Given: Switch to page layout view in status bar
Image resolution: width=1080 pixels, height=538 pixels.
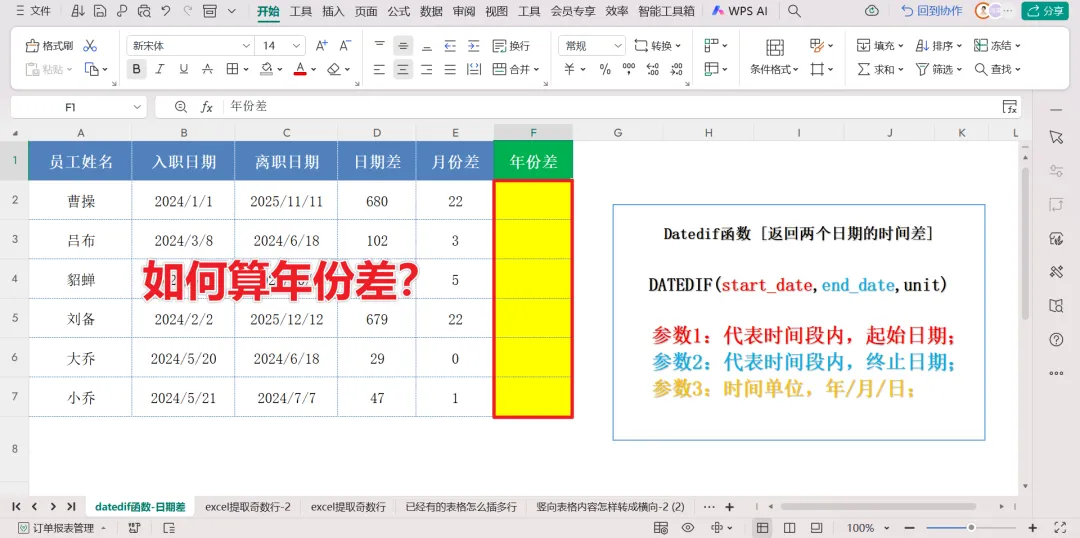Looking at the screenshot, I should tap(789, 528).
